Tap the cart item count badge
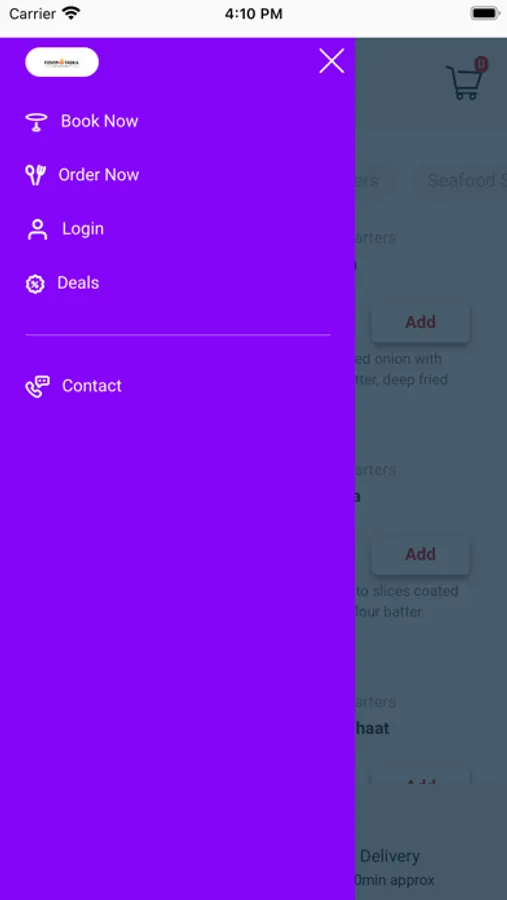Viewport: 507px width, 900px height. click(481, 64)
